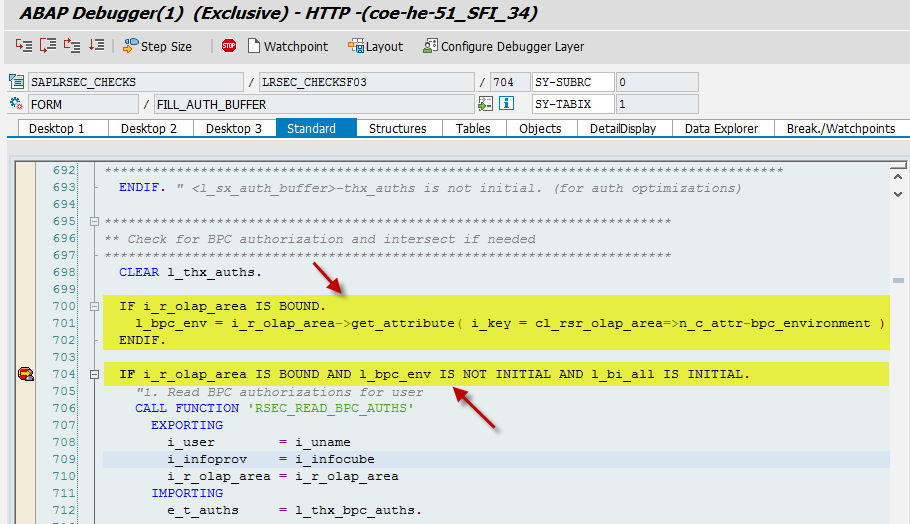Switch to the Desktop 1 tab
This screenshot has width=910, height=524.
(63, 128)
